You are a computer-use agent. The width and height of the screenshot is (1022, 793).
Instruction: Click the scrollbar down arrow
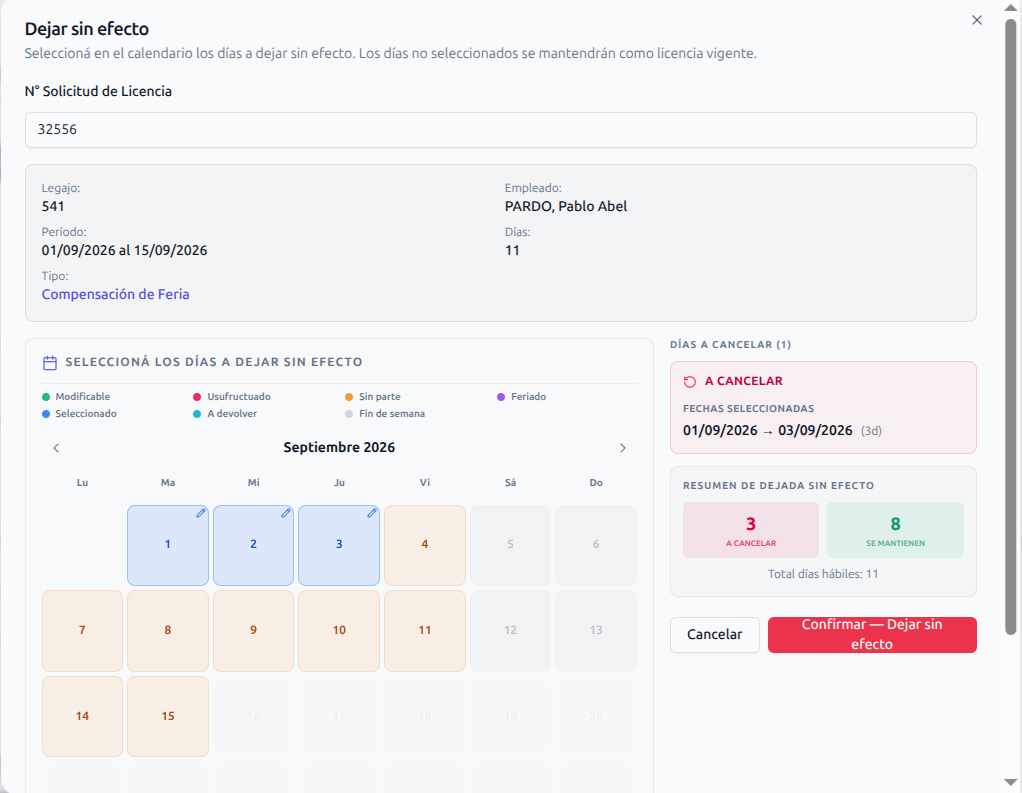(x=1010, y=782)
